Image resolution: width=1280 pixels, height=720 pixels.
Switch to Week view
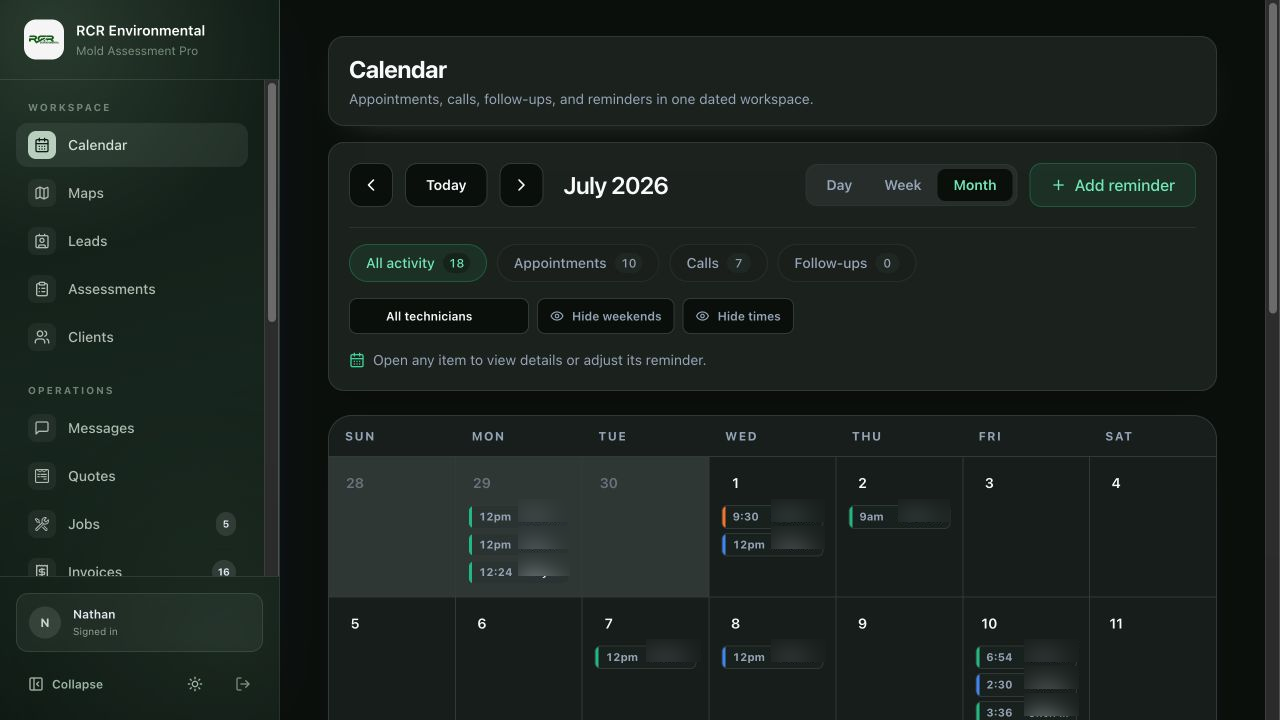tap(903, 185)
